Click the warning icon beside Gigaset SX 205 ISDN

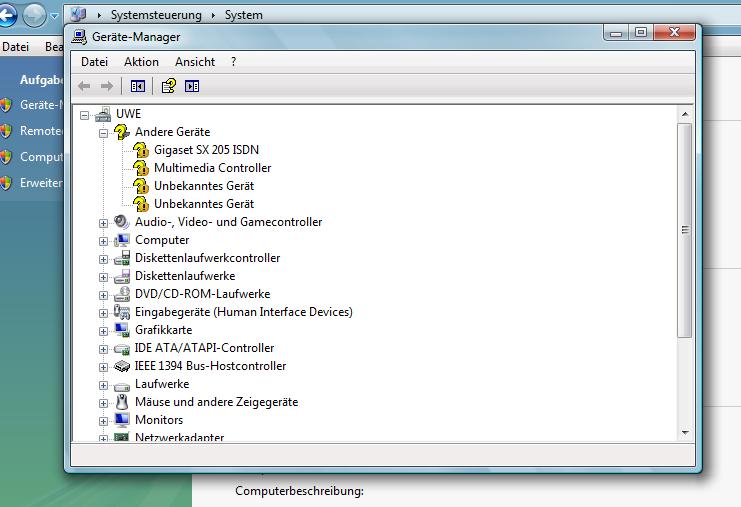(141, 150)
